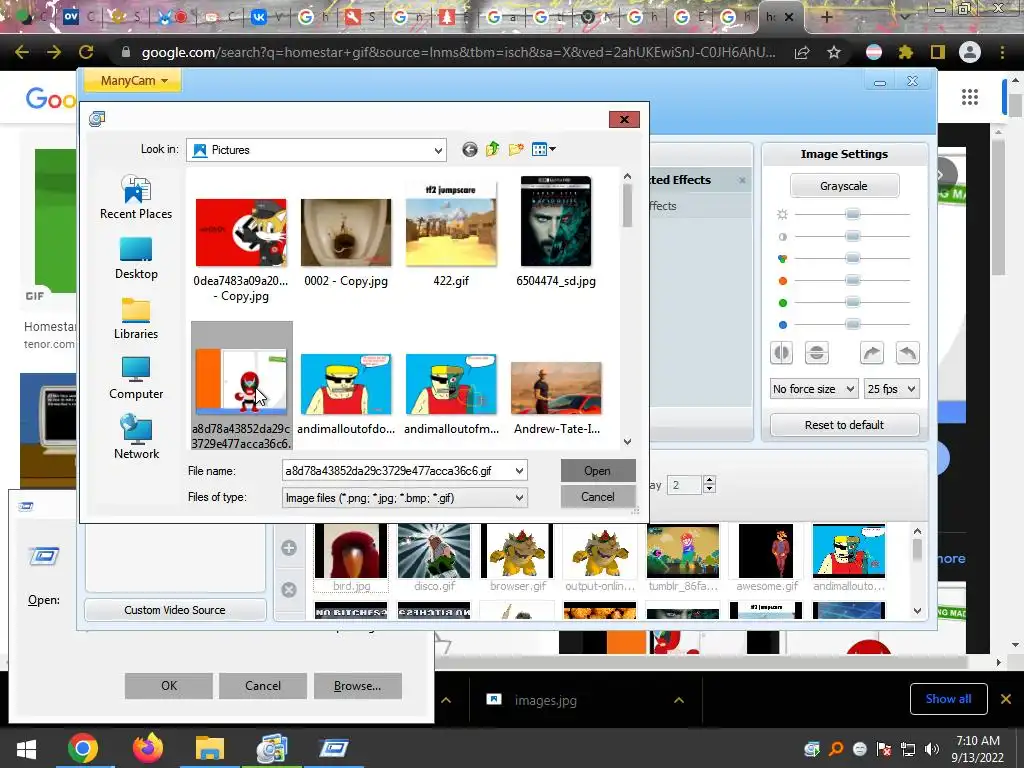Screen dimensions: 1024x768
Task: Open Chrome extensions puzzle icon
Action: (x=905, y=52)
